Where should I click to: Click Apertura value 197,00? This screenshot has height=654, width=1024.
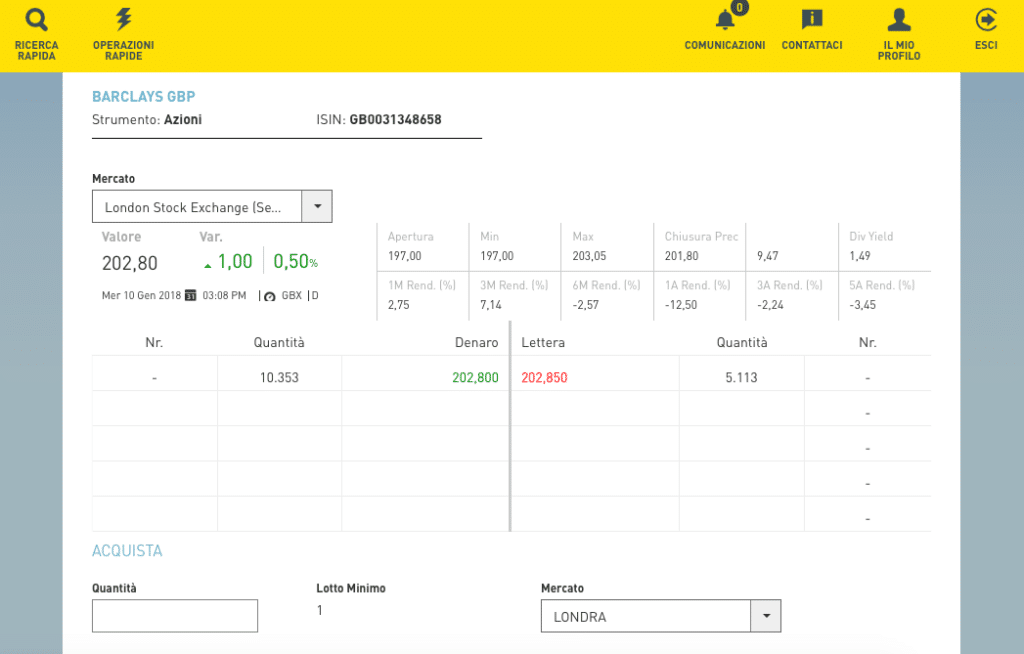tap(405, 256)
